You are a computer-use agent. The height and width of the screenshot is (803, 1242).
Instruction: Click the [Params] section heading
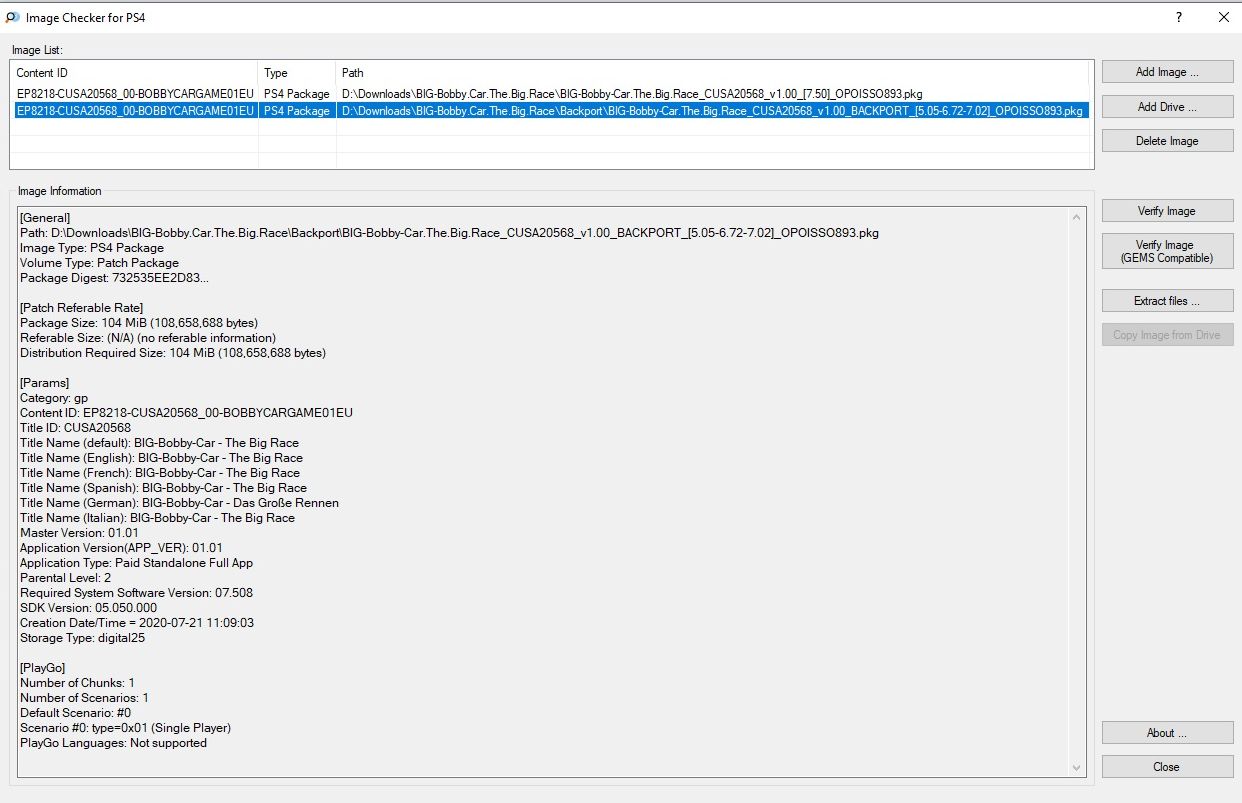coord(45,383)
